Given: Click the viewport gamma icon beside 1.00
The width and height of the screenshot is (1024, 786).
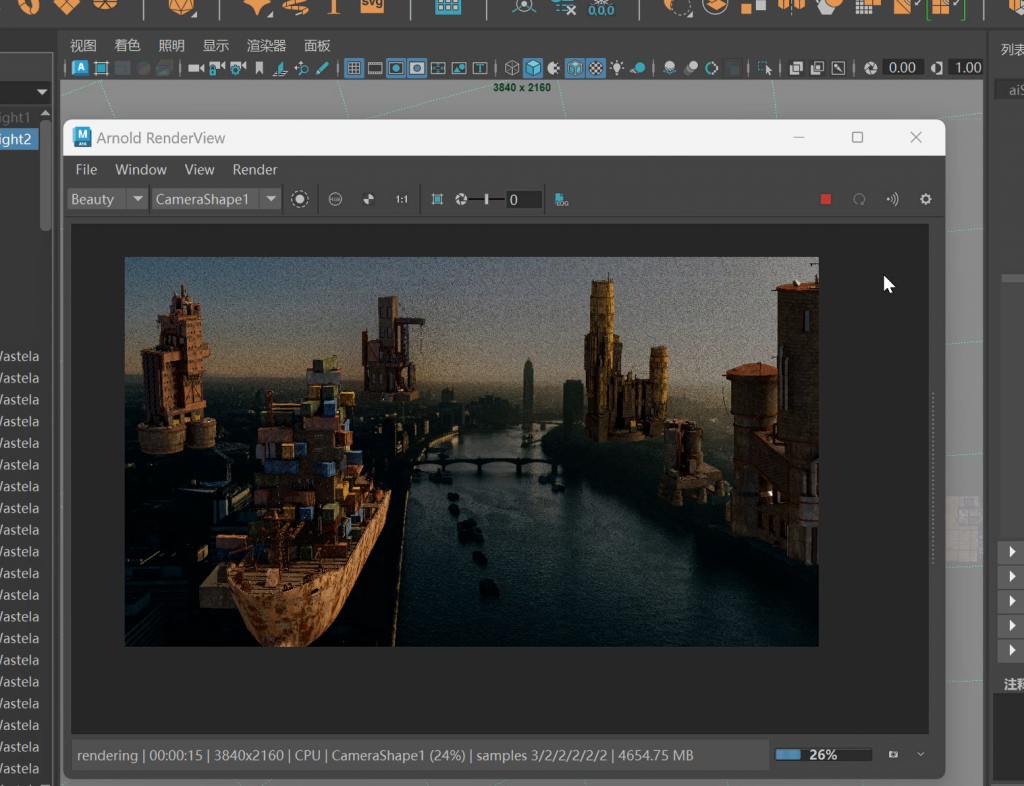Looking at the screenshot, I should pos(936,68).
